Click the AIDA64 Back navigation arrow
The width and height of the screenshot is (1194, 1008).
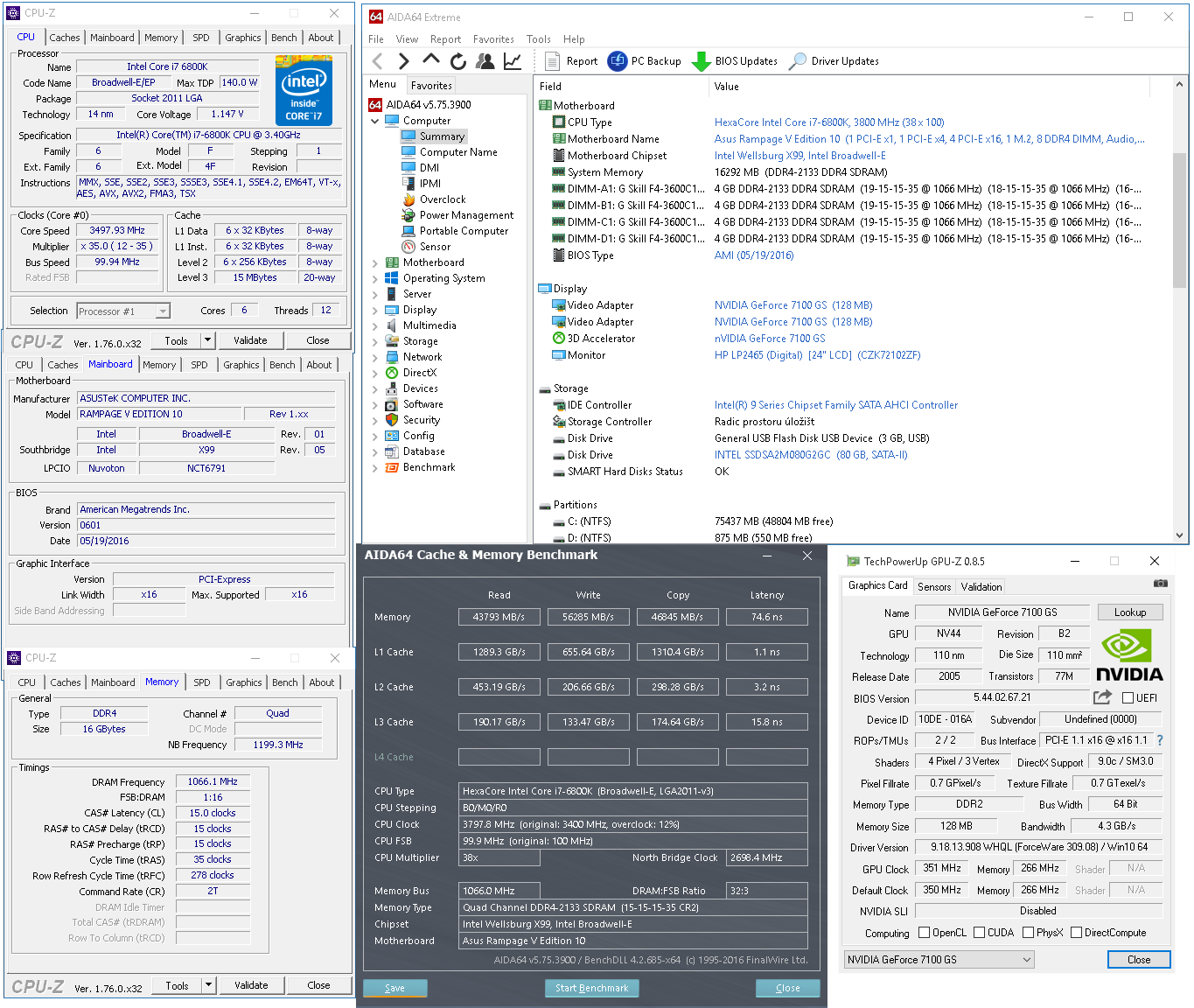(x=378, y=61)
